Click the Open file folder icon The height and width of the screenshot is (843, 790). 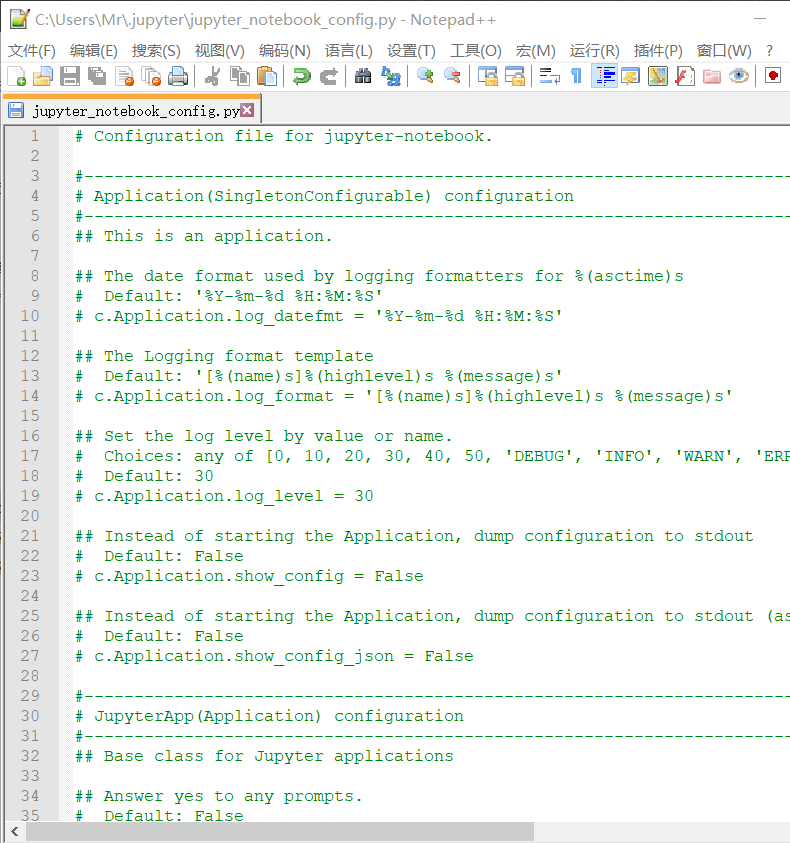point(43,76)
